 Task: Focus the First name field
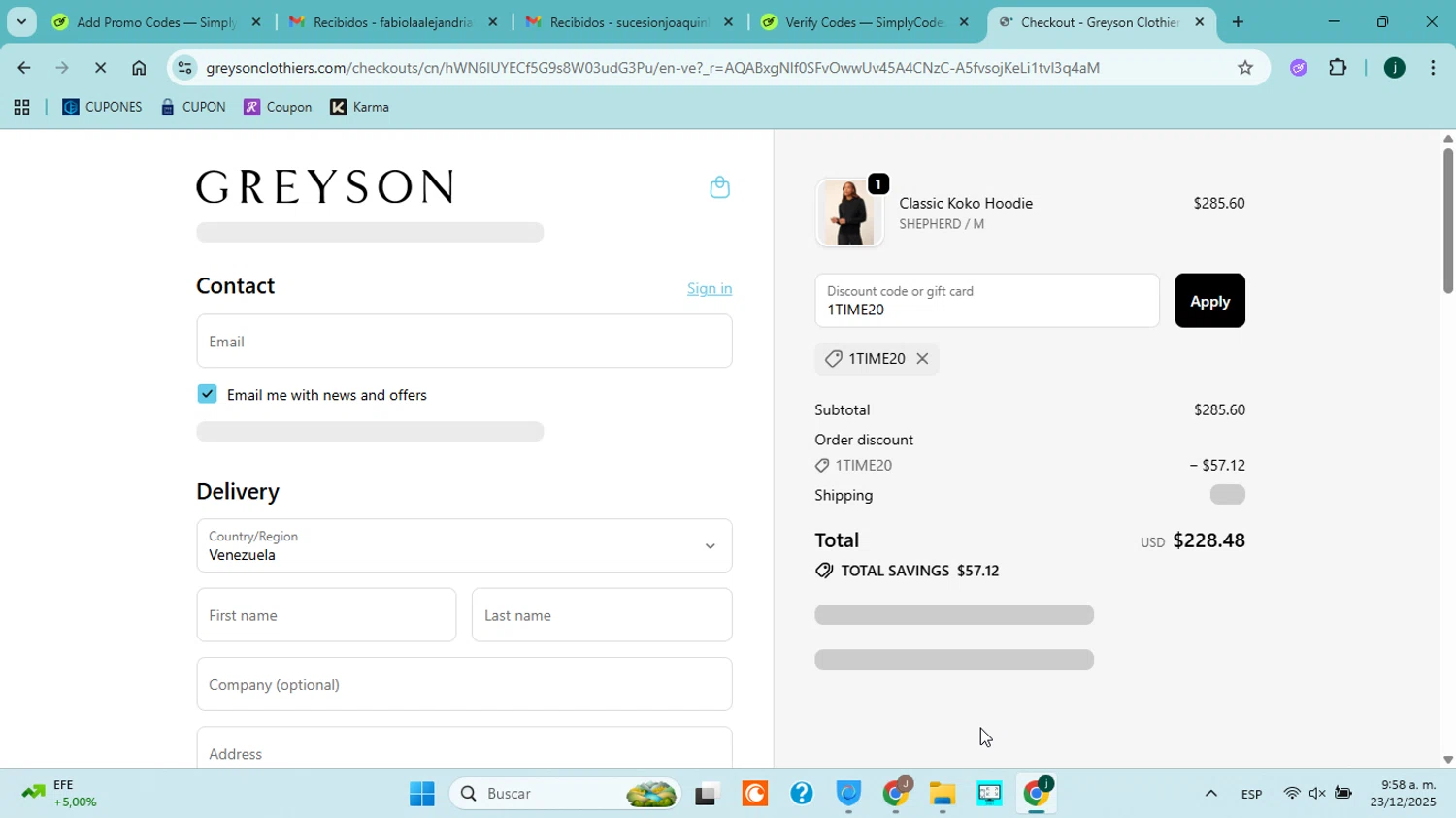click(x=326, y=615)
